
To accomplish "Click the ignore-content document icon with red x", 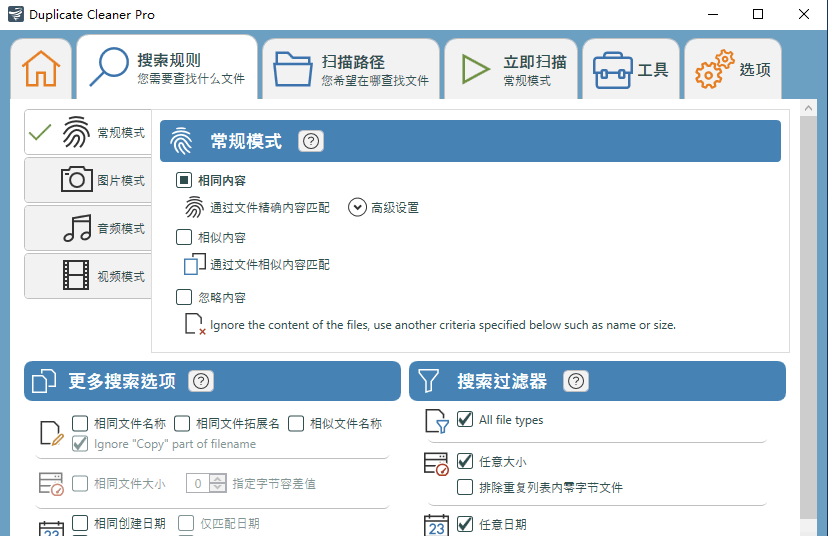I will pyautogui.click(x=195, y=324).
